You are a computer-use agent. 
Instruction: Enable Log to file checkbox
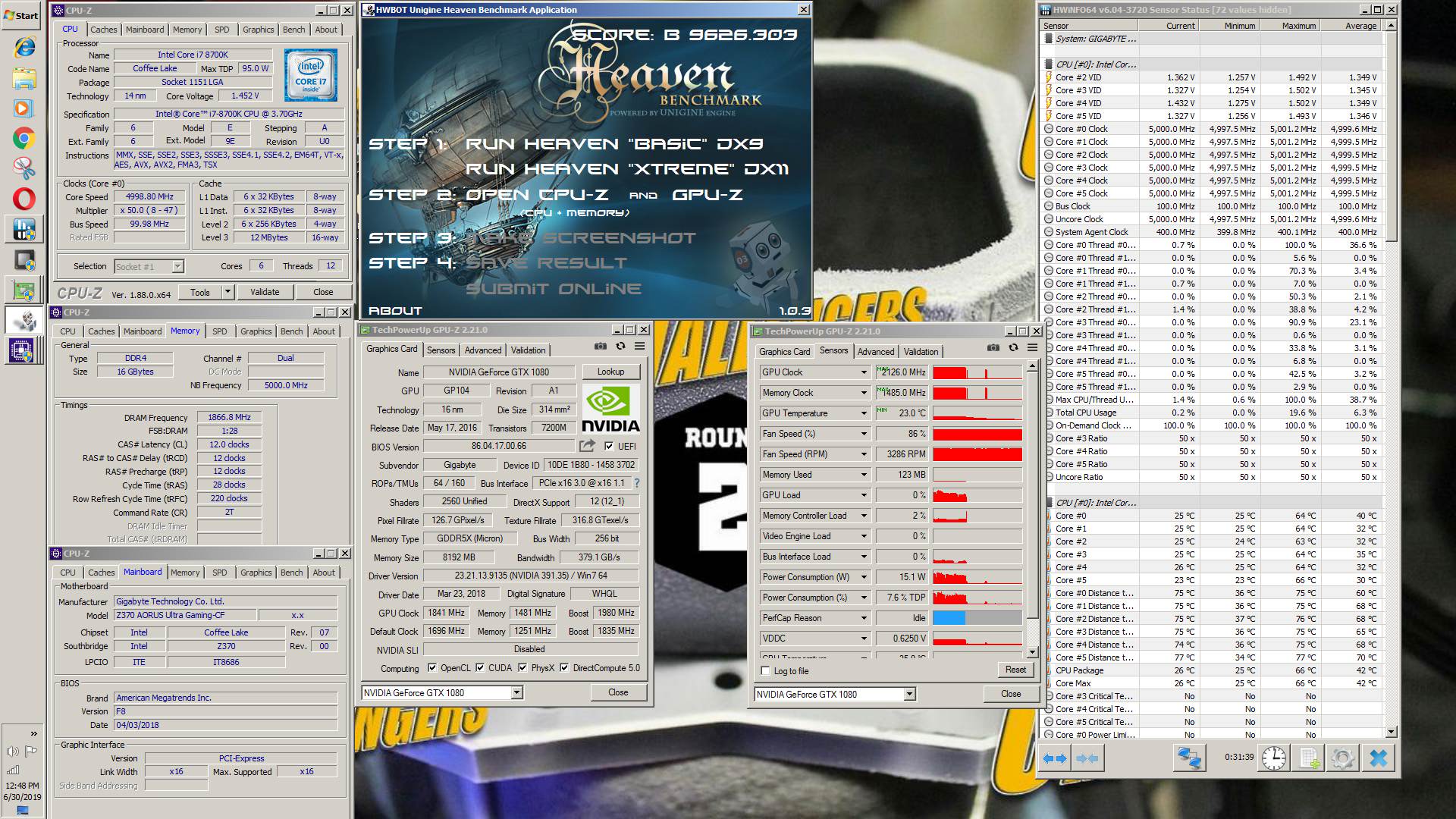tap(765, 671)
